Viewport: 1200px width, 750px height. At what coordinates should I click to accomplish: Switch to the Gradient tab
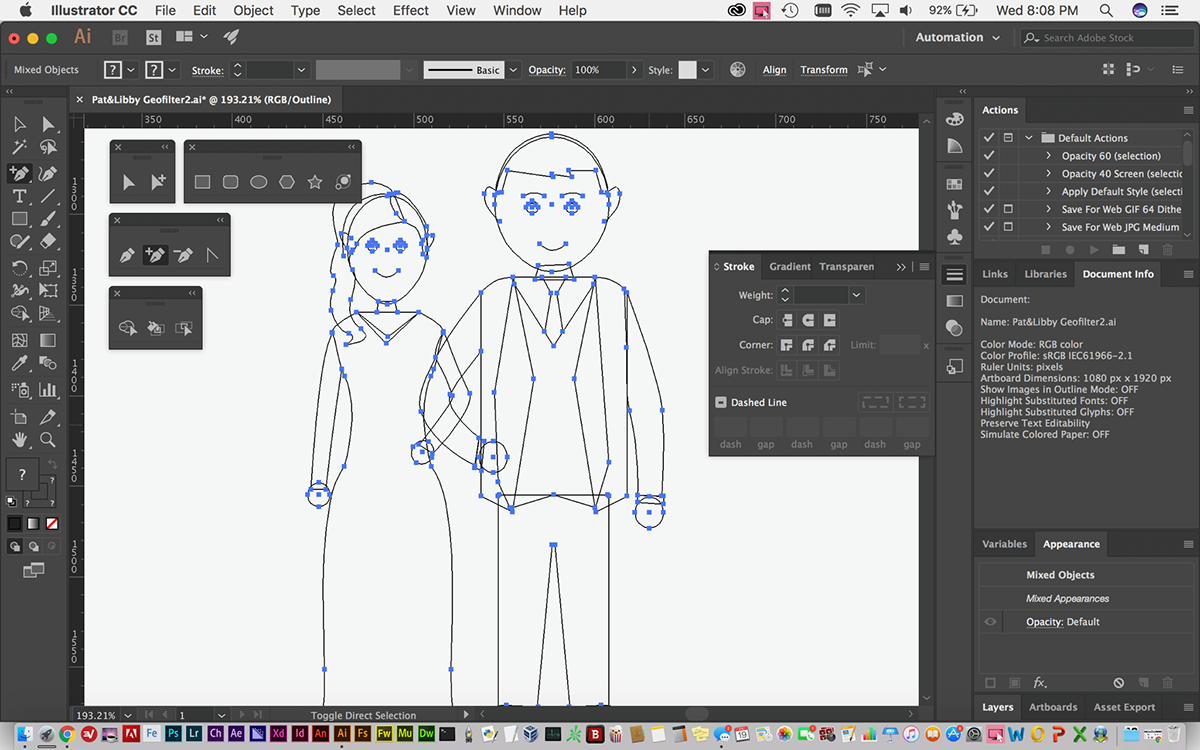[790, 267]
